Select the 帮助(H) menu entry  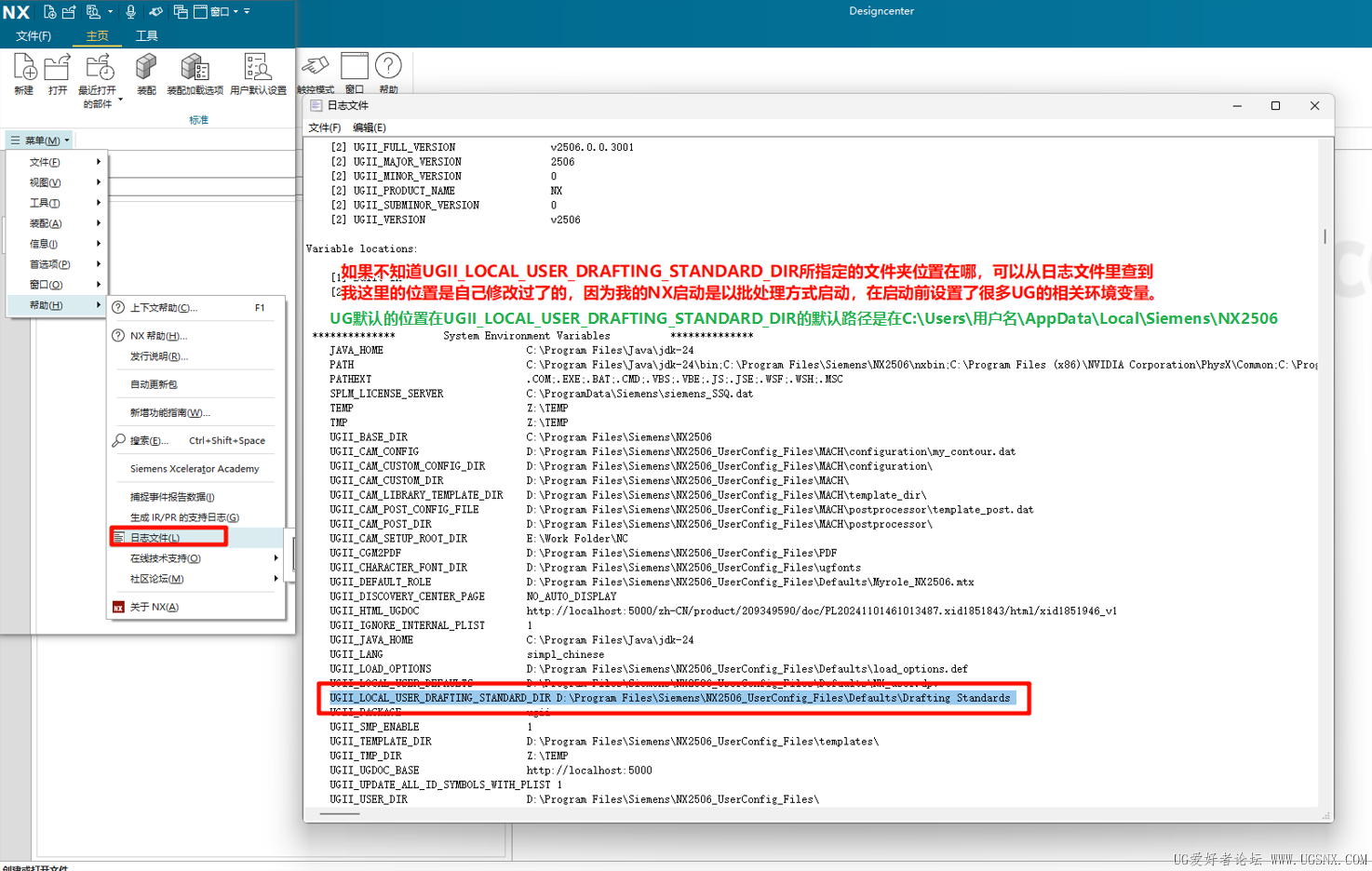(x=56, y=305)
